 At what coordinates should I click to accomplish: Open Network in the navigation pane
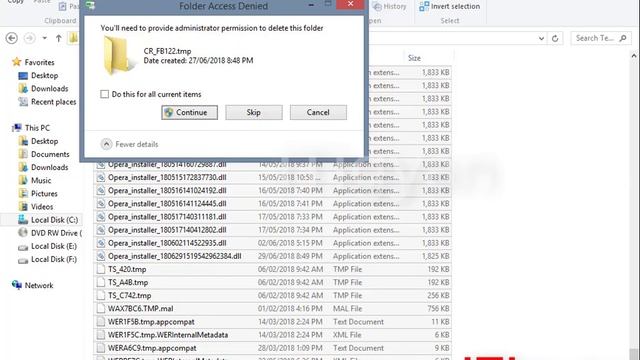(x=39, y=285)
